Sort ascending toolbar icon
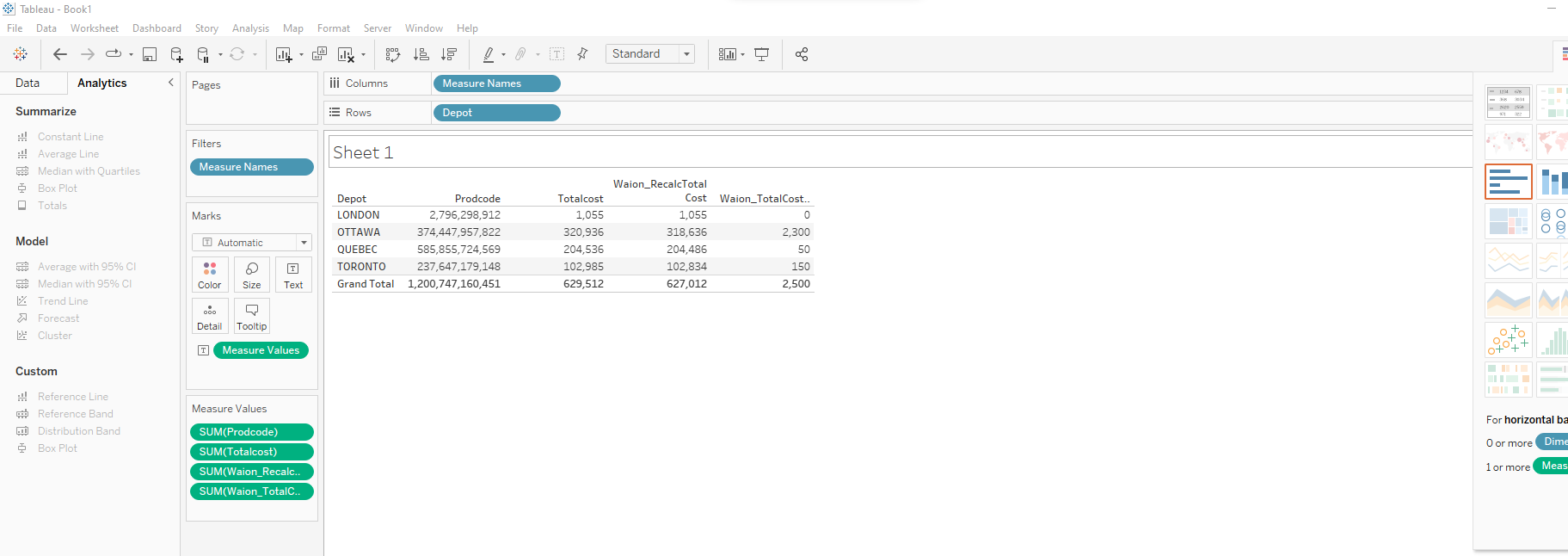This screenshot has width=1568, height=556. [421, 54]
